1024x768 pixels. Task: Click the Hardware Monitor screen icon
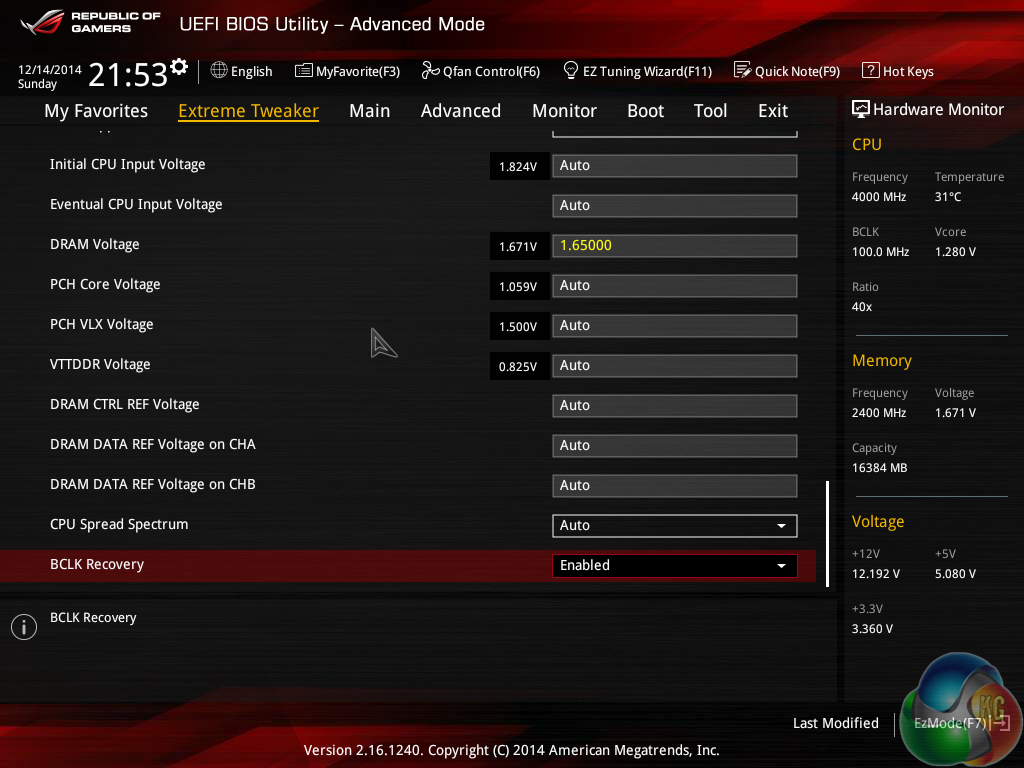tap(861, 109)
